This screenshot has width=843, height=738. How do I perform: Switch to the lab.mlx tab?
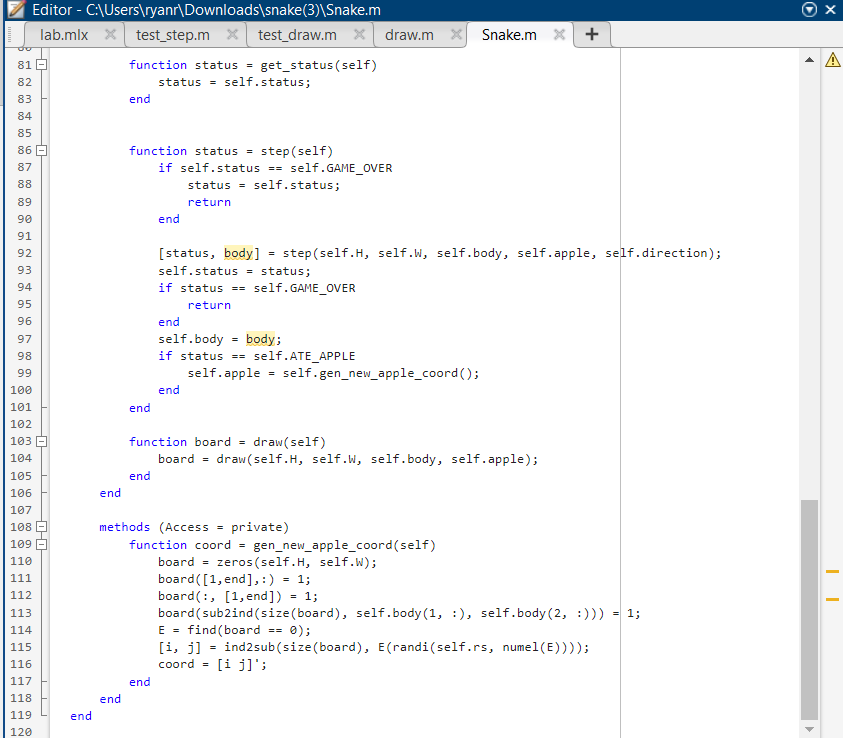coord(65,33)
